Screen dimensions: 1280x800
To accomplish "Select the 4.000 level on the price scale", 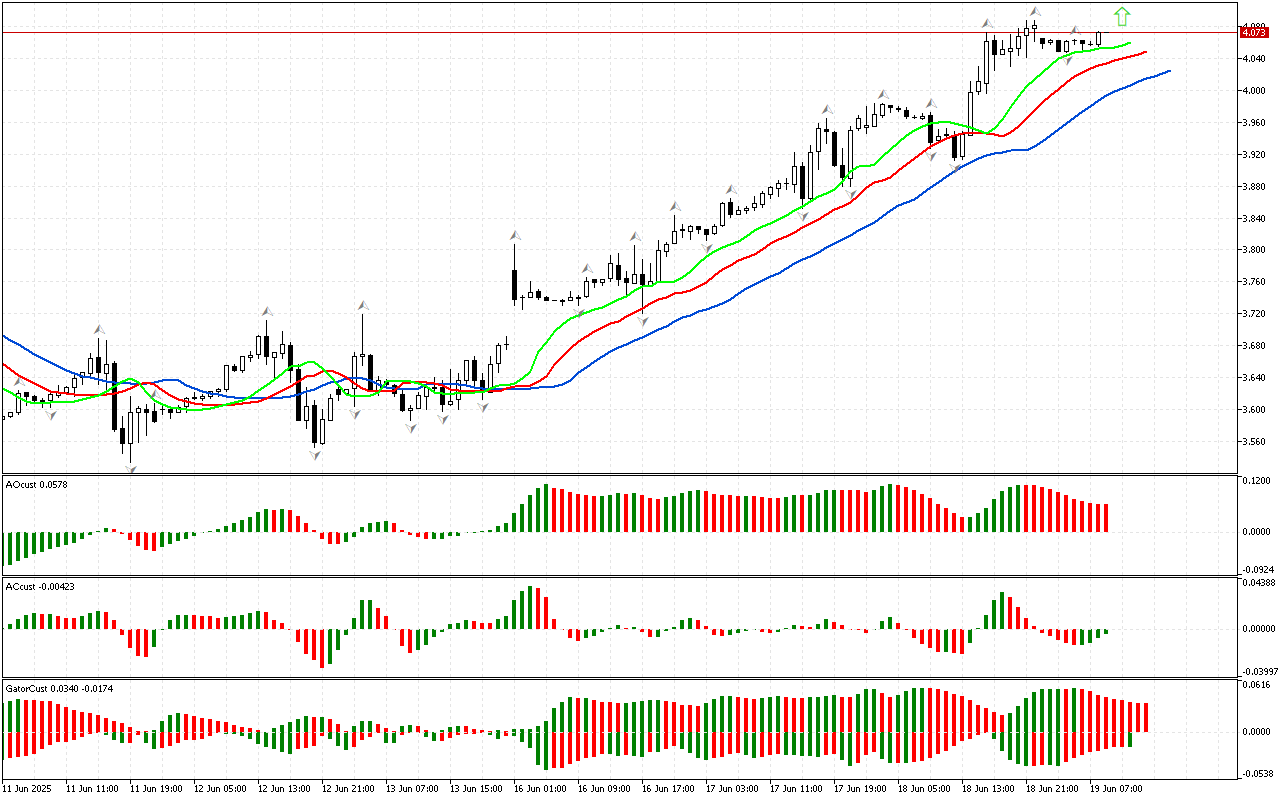I will pyautogui.click(x=1253, y=90).
